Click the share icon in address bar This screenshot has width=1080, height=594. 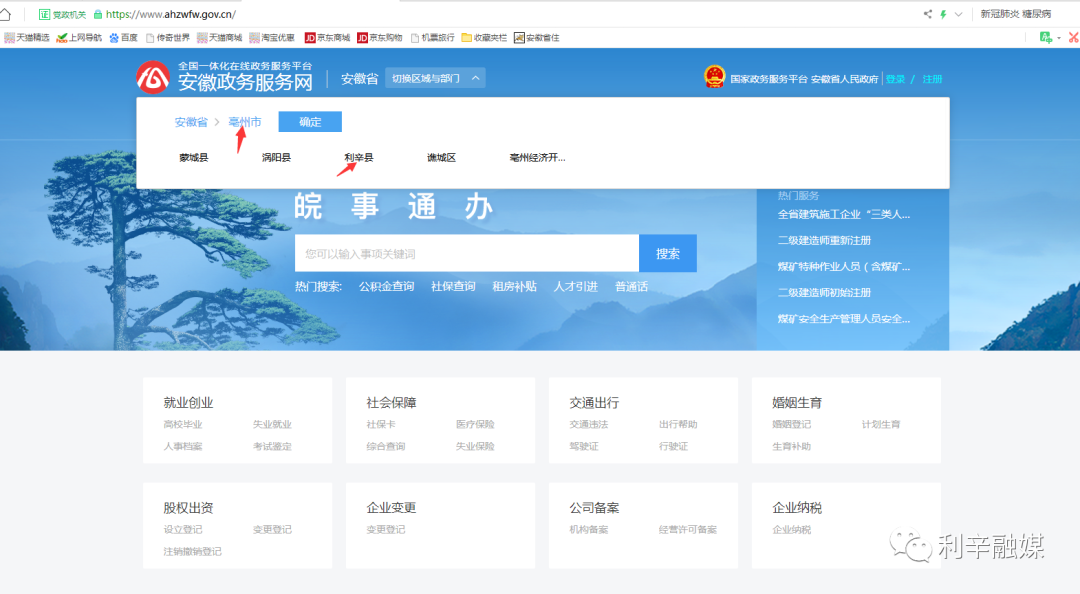(927, 15)
